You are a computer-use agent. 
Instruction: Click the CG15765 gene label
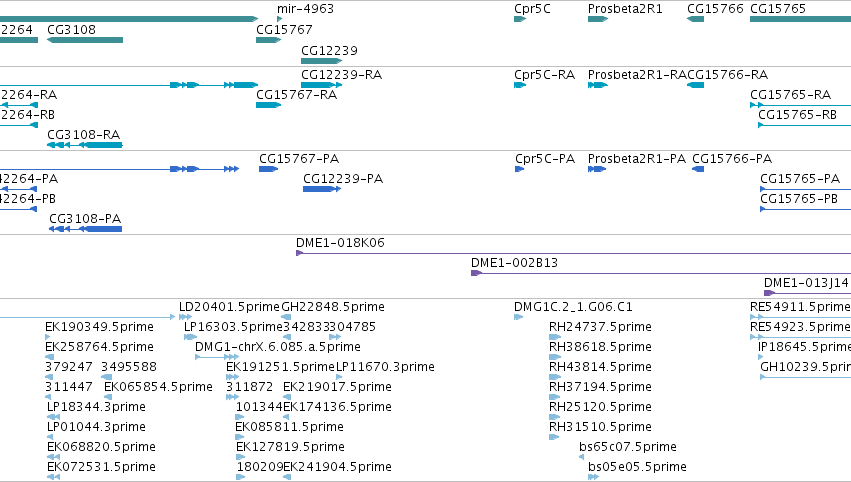tap(778, 9)
